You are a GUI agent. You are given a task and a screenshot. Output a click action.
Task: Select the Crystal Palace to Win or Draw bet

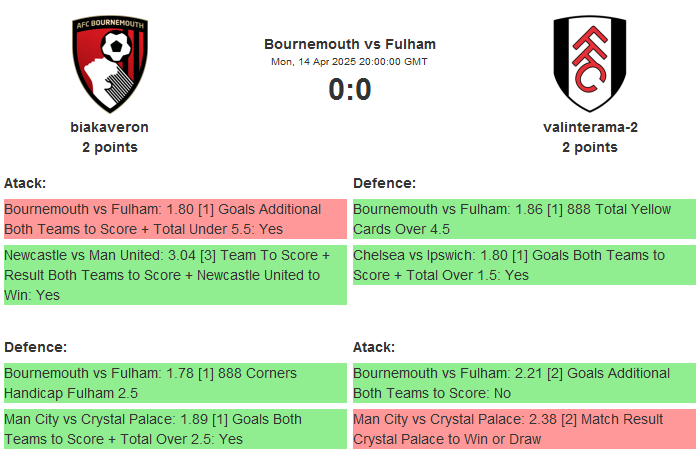coord(524,429)
